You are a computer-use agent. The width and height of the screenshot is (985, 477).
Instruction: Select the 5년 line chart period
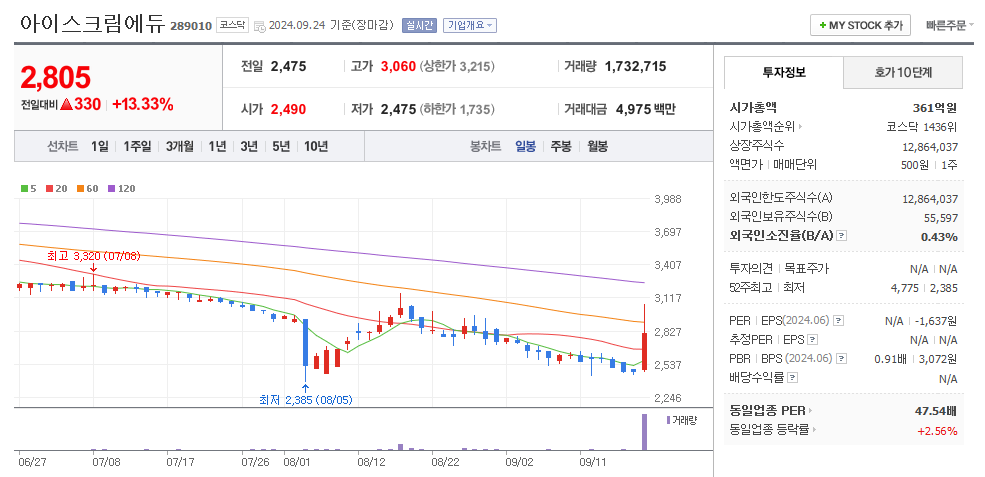tap(281, 146)
